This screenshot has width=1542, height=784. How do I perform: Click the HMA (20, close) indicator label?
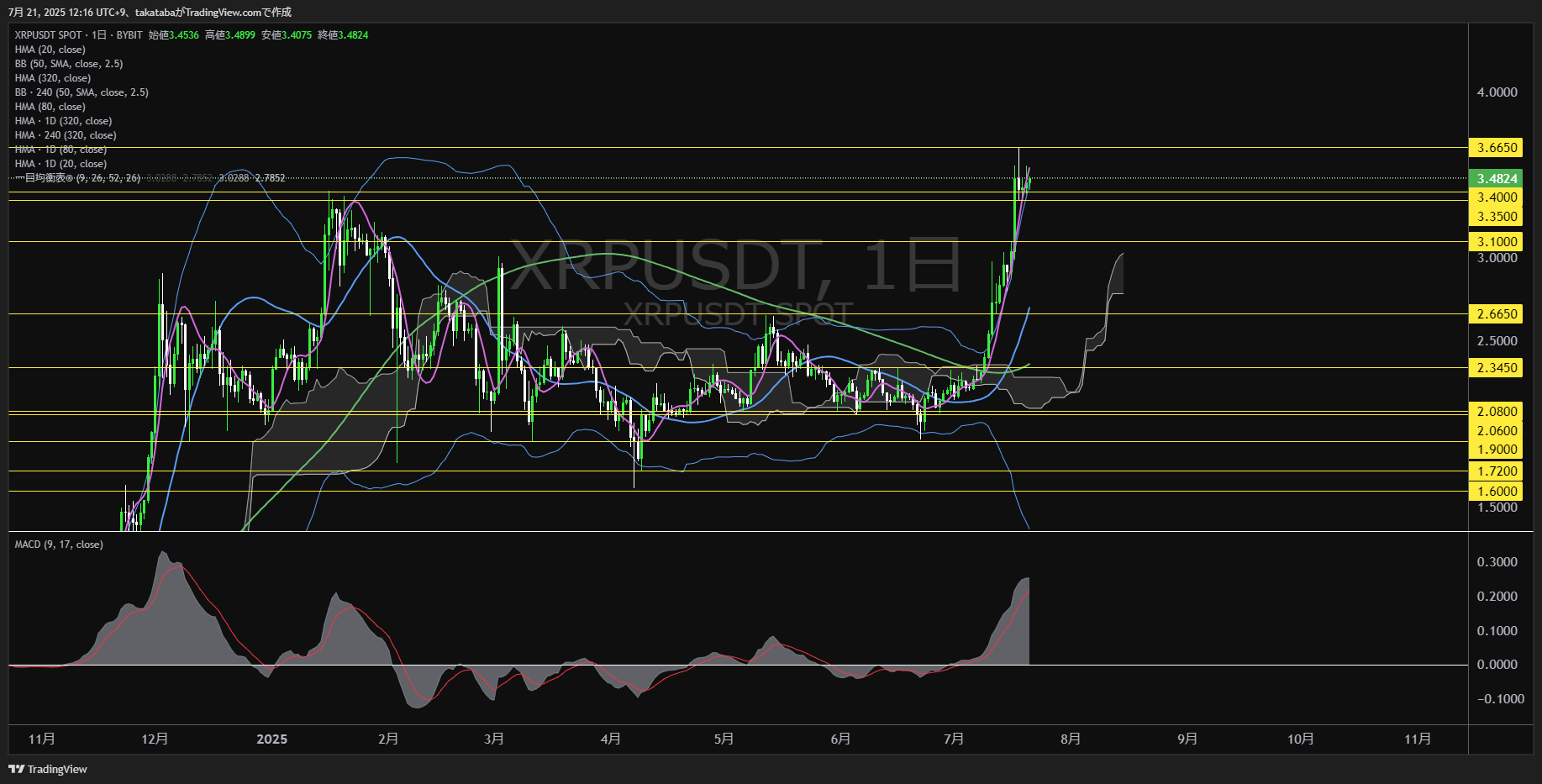click(x=50, y=50)
